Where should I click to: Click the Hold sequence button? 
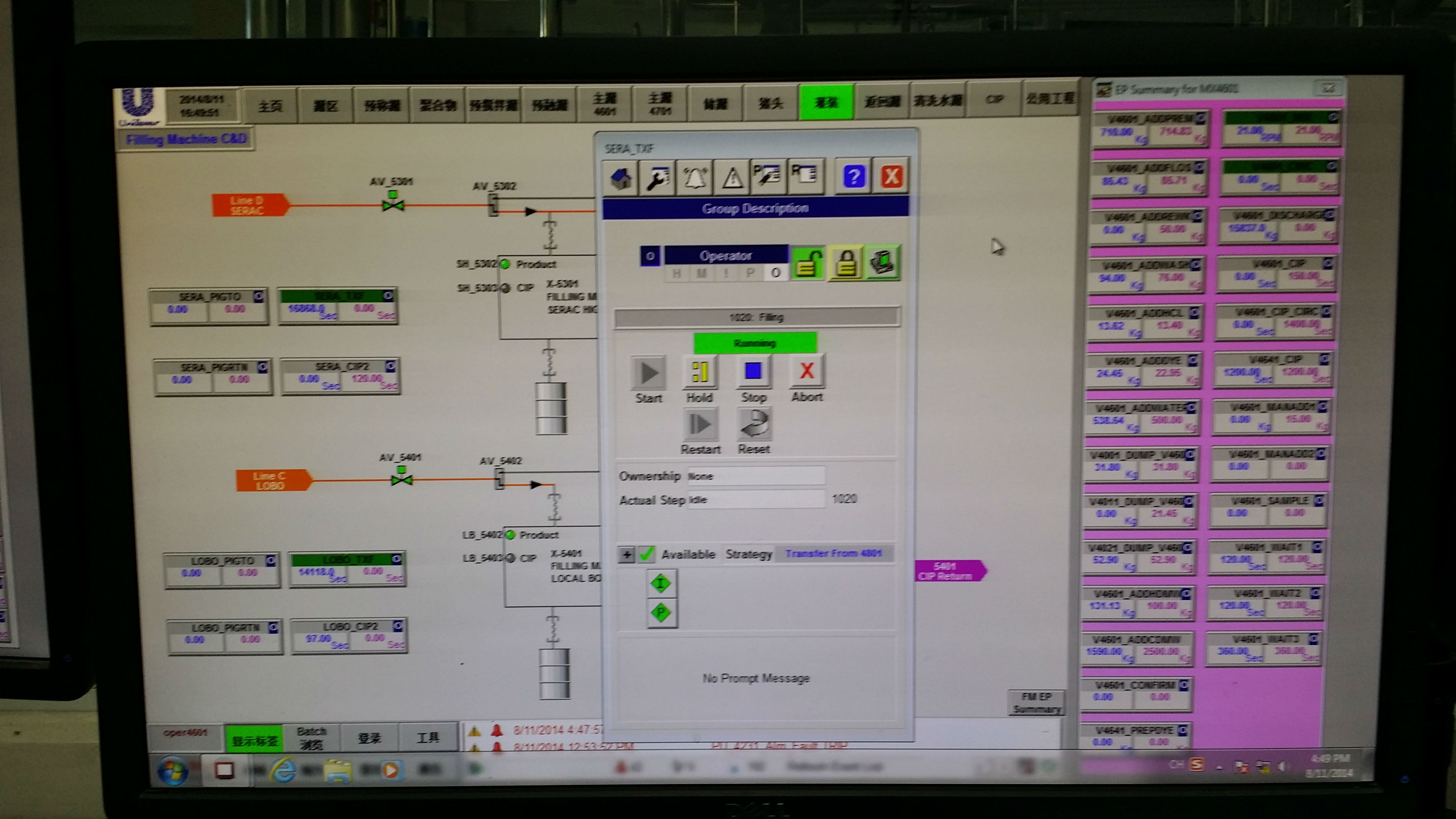[x=700, y=372]
